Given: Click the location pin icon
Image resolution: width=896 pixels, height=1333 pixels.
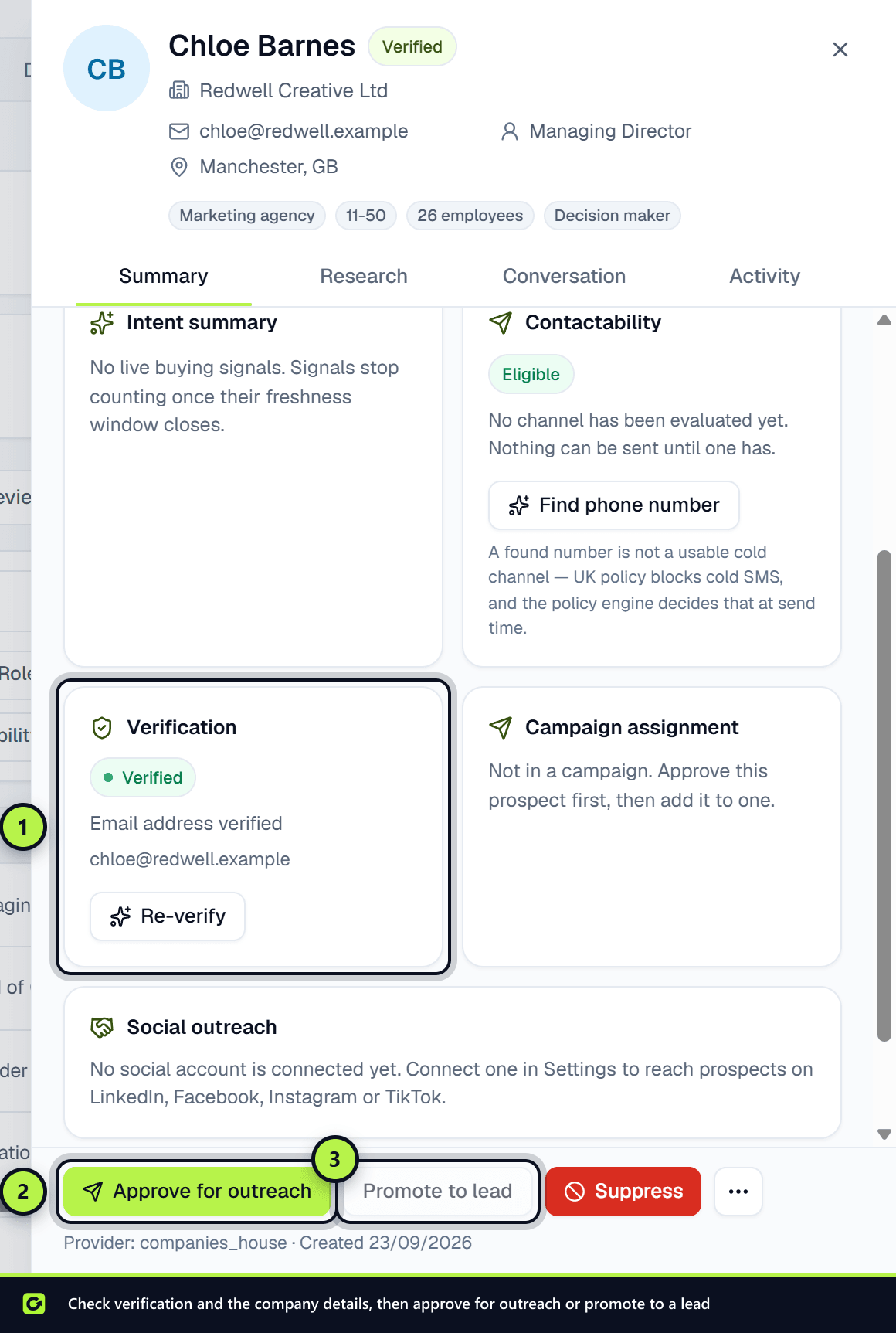Looking at the screenshot, I should pyautogui.click(x=179, y=167).
